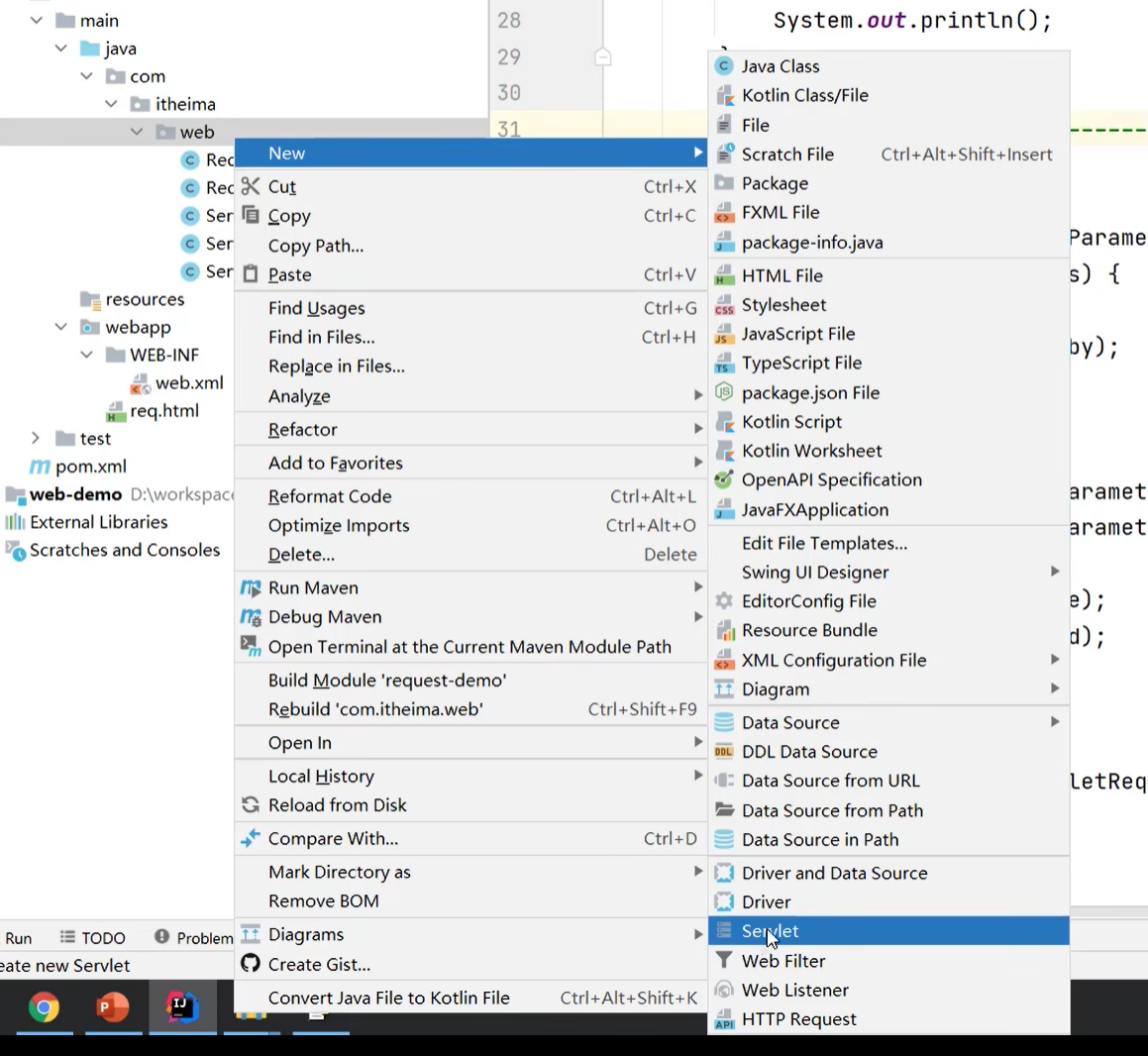The width and height of the screenshot is (1148, 1056).
Task: Select Kotlin Worksheet entry
Action: [x=888, y=451]
